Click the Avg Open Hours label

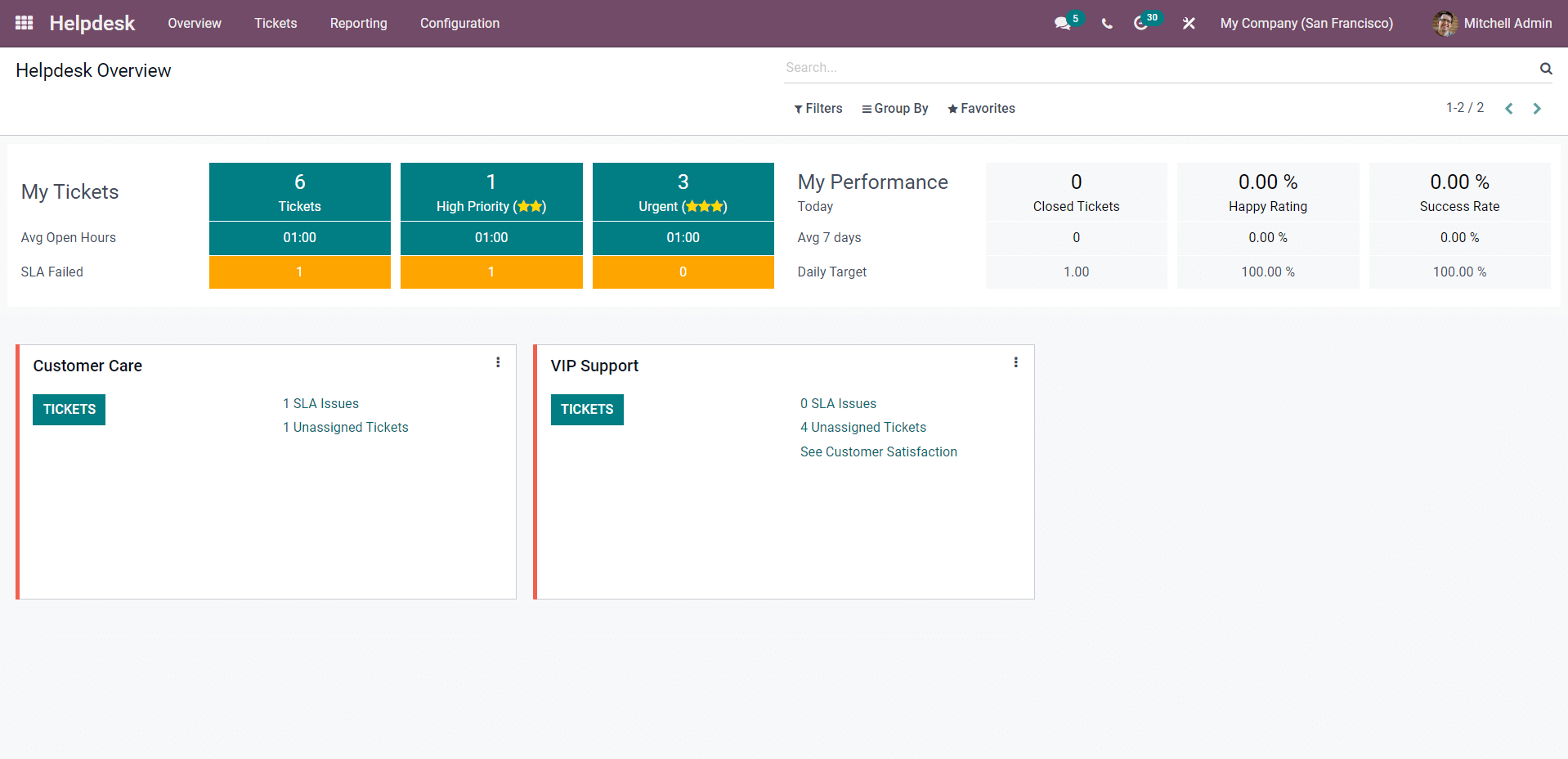pos(69,238)
